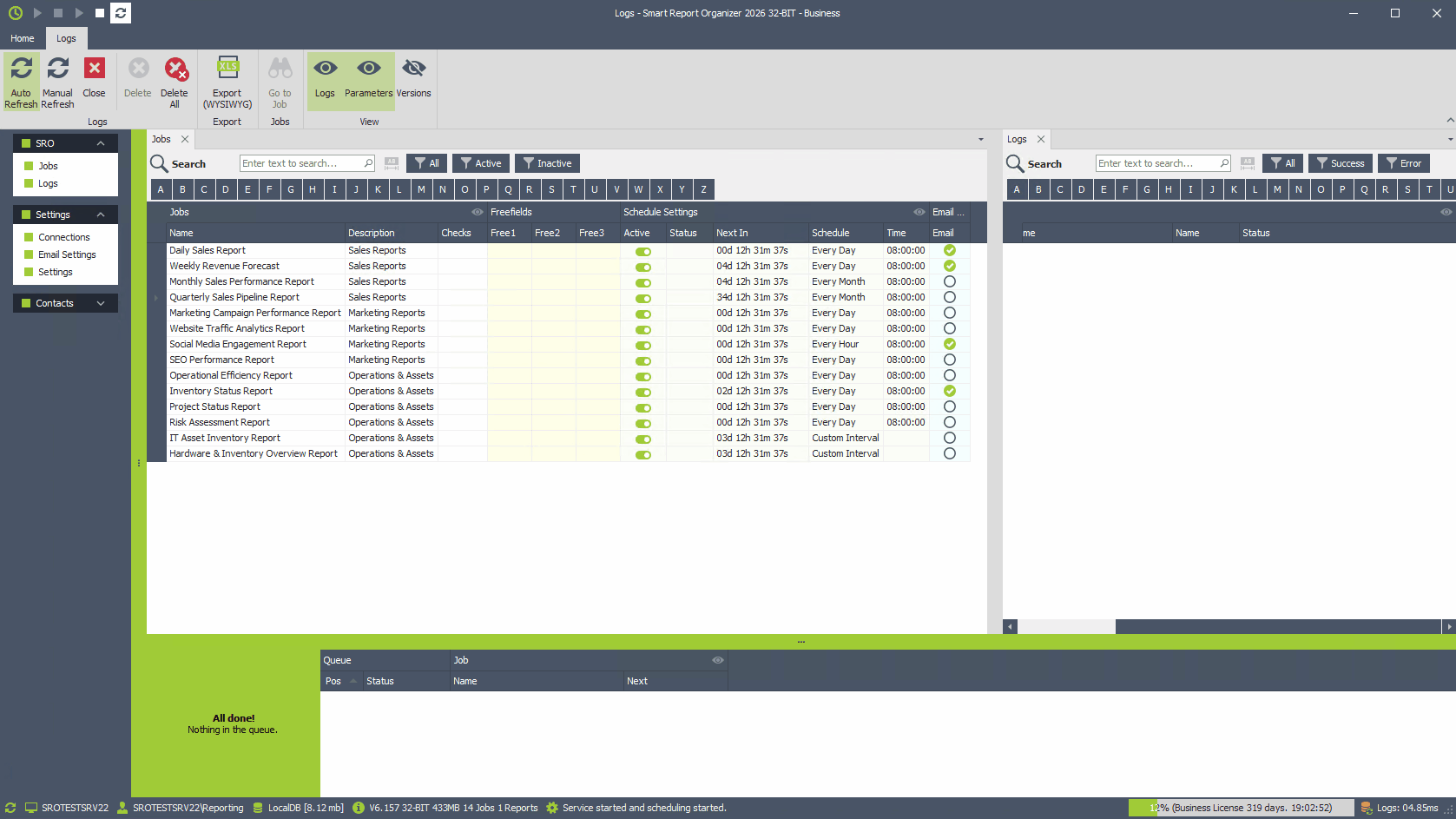Click match-case icon beside Logs search box
Viewport: 1456px width, 819px height.
[1248, 163]
